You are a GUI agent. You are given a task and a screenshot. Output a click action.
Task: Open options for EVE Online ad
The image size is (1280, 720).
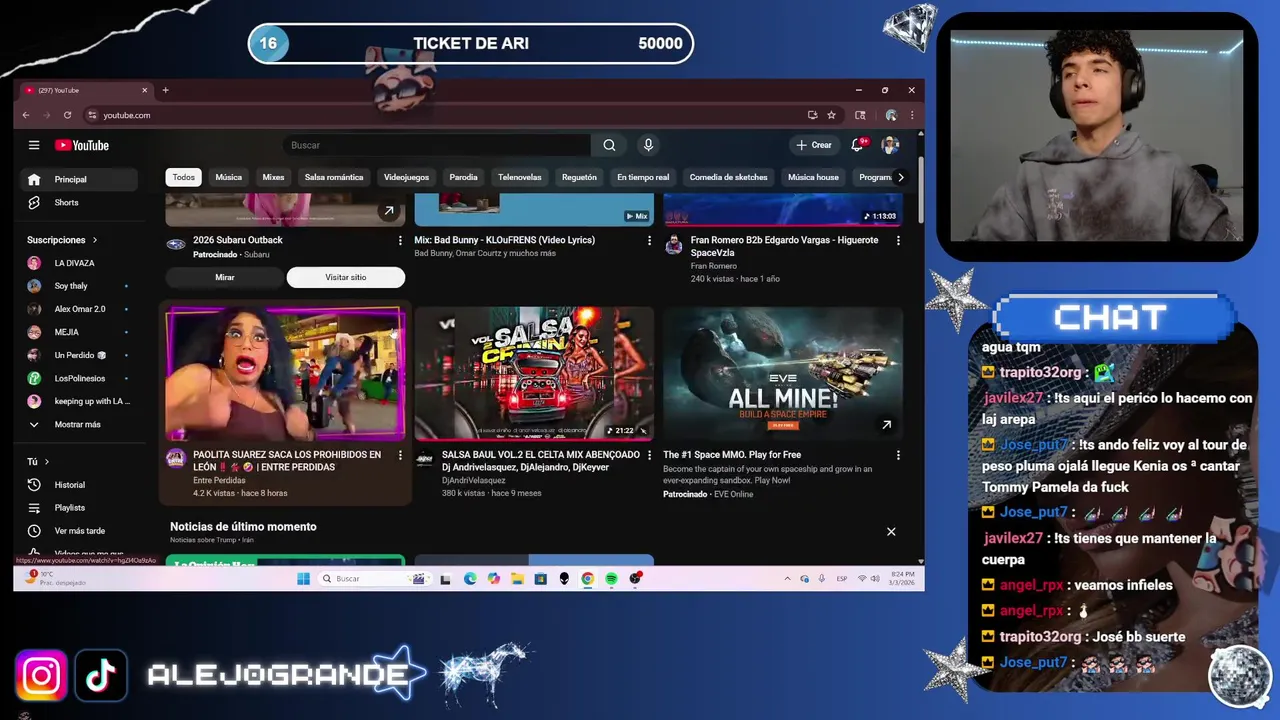pyautogui.click(x=898, y=456)
